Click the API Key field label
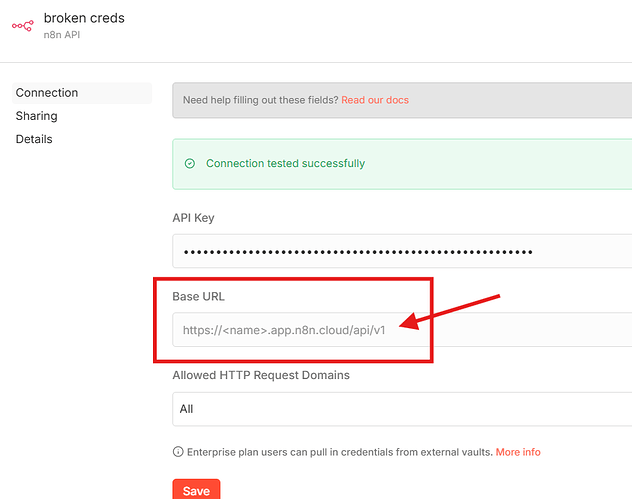 click(193, 218)
